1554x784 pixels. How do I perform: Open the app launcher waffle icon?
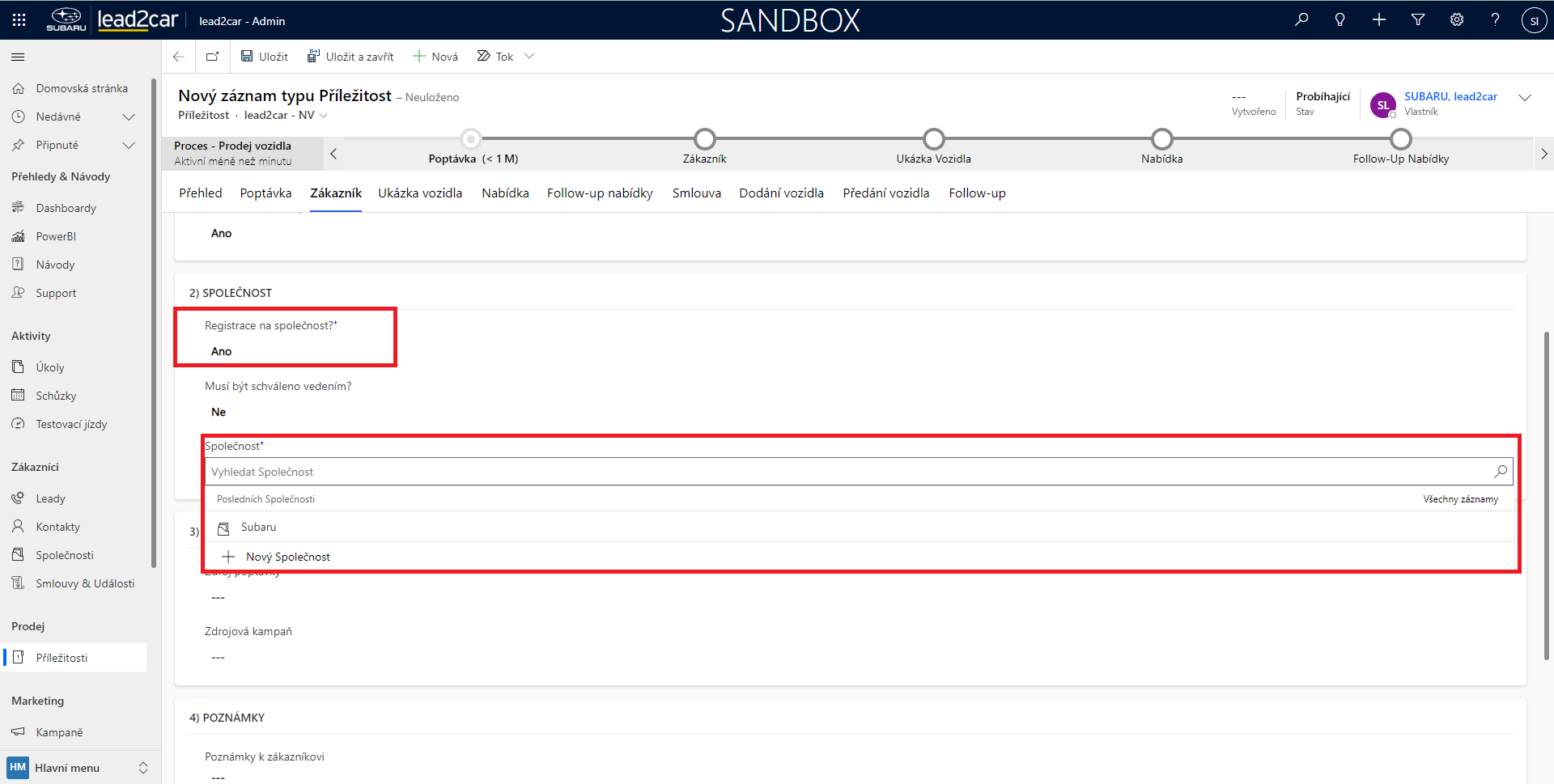(19, 20)
